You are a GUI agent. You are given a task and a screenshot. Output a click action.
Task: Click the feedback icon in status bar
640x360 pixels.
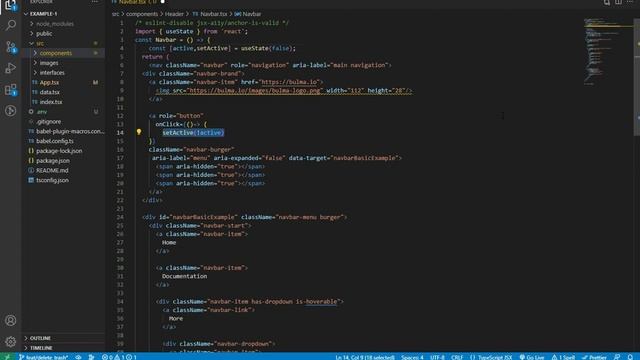click(x=617, y=357)
